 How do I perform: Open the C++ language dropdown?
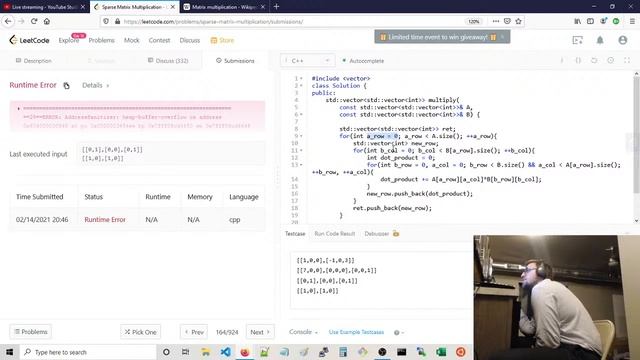pyautogui.click(x=308, y=60)
